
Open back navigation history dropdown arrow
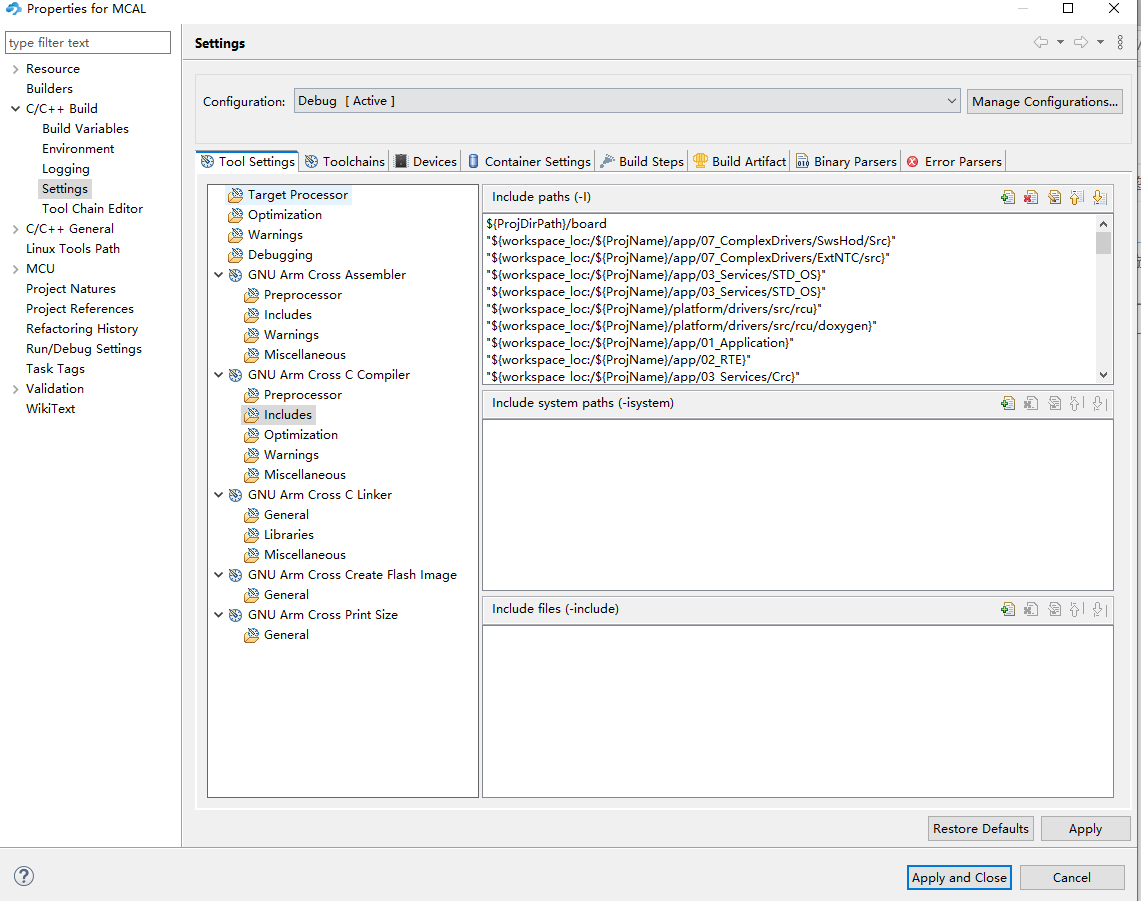click(1060, 42)
